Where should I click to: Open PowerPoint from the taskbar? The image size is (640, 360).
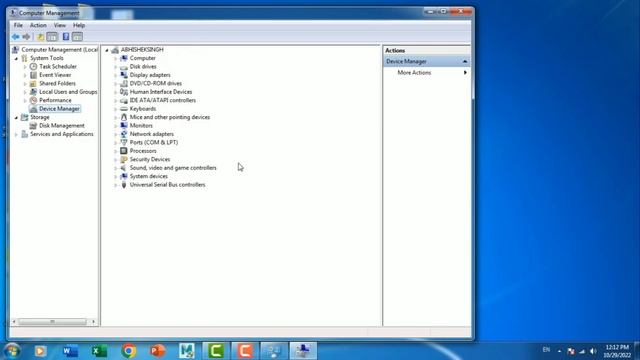click(158, 351)
